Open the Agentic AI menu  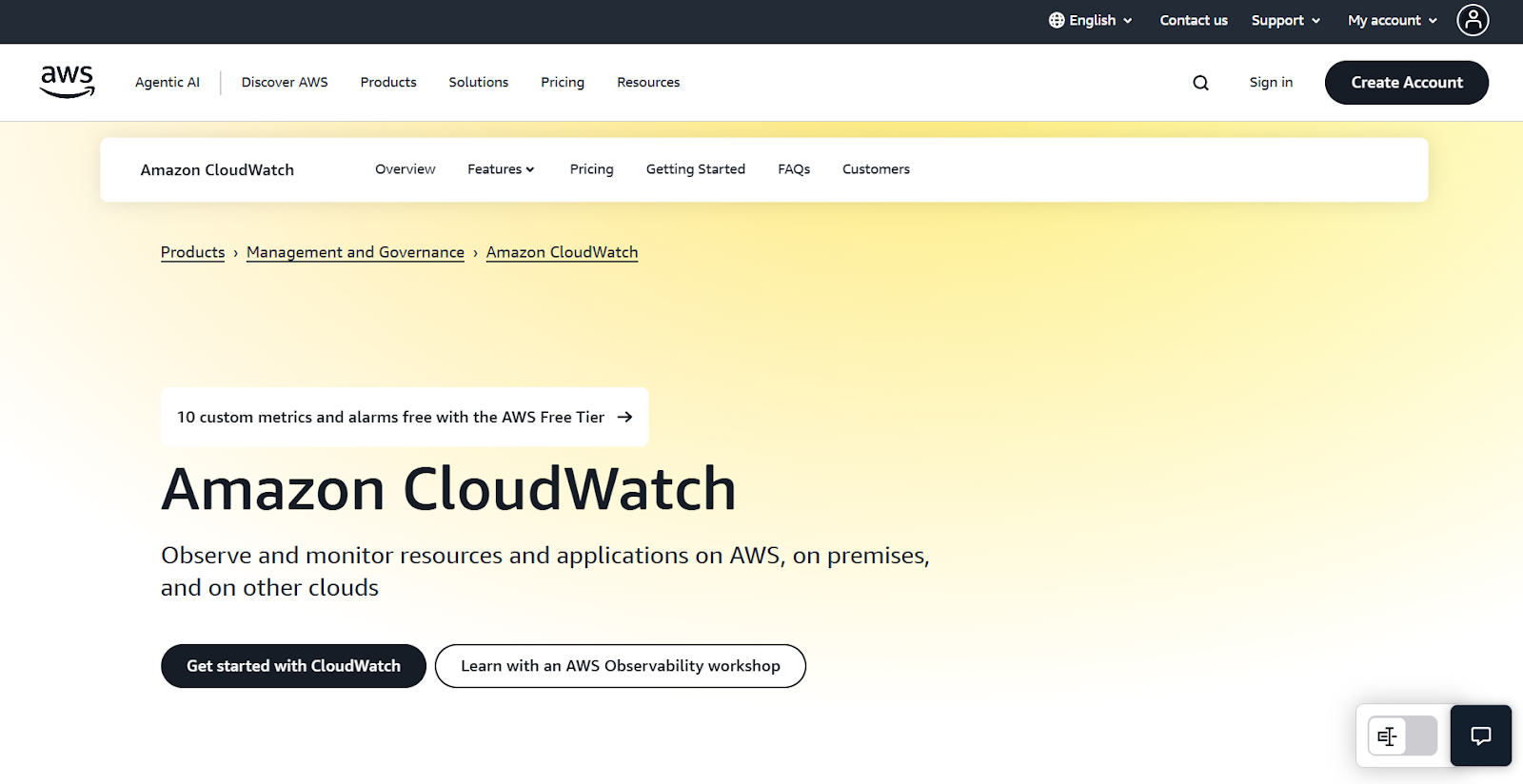click(x=168, y=83)
